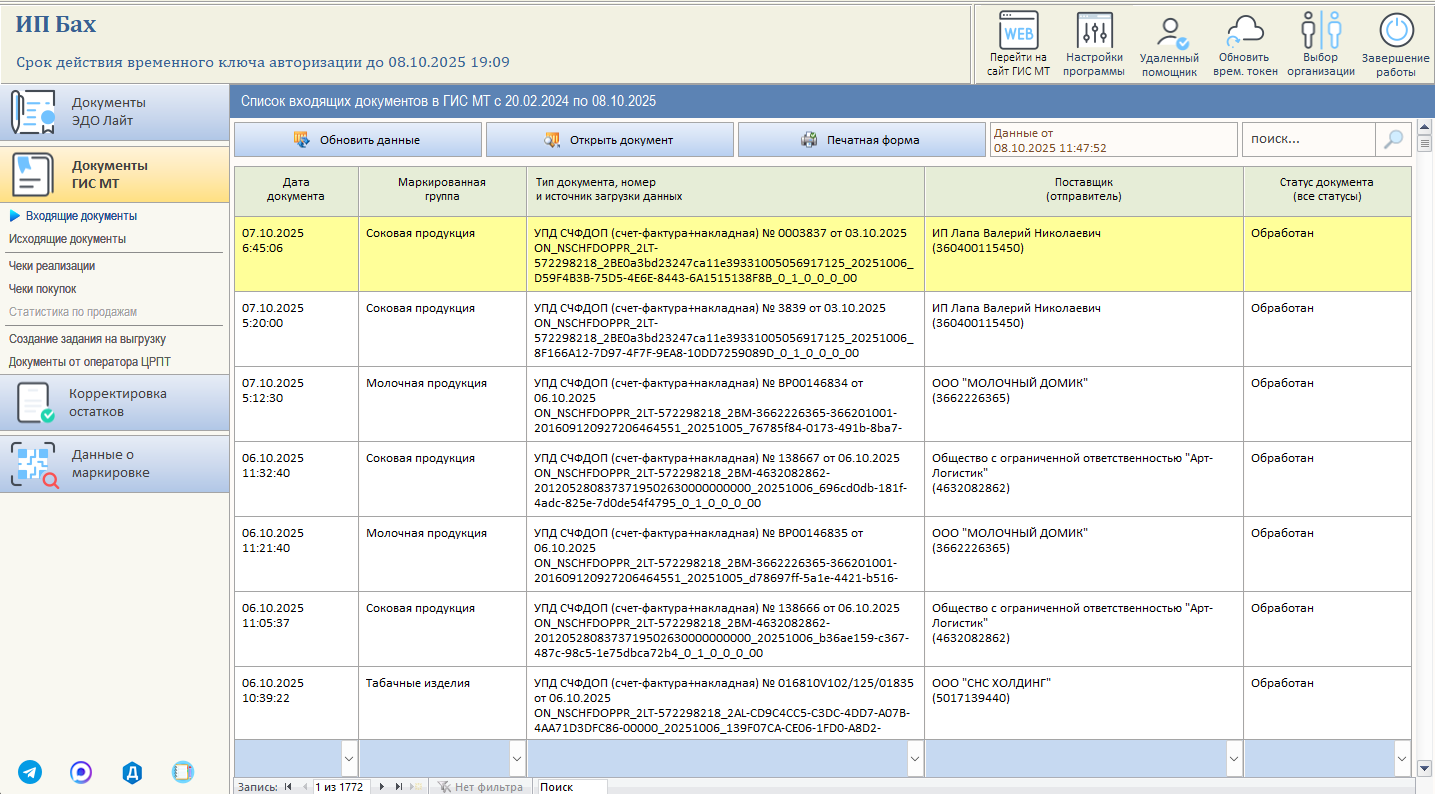Click the Telegram icon in the sidebar
Image resolution: width=1435 pixels, height=794 pixels.
tap(30, 772)
